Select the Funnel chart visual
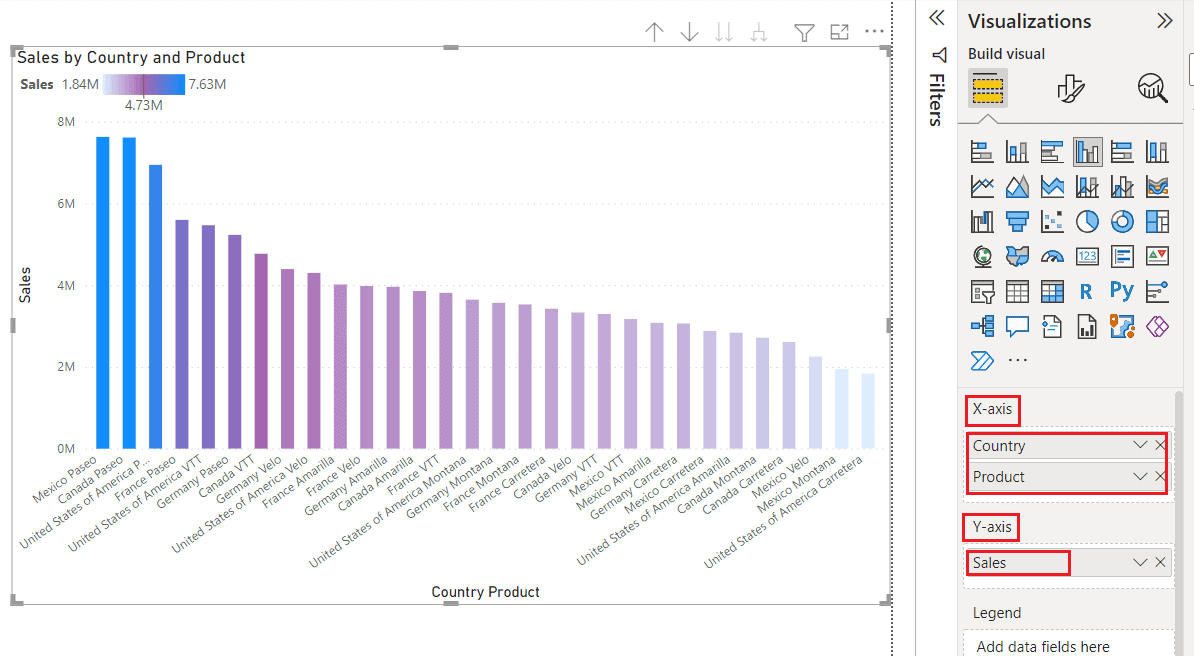 point(1017,221)
